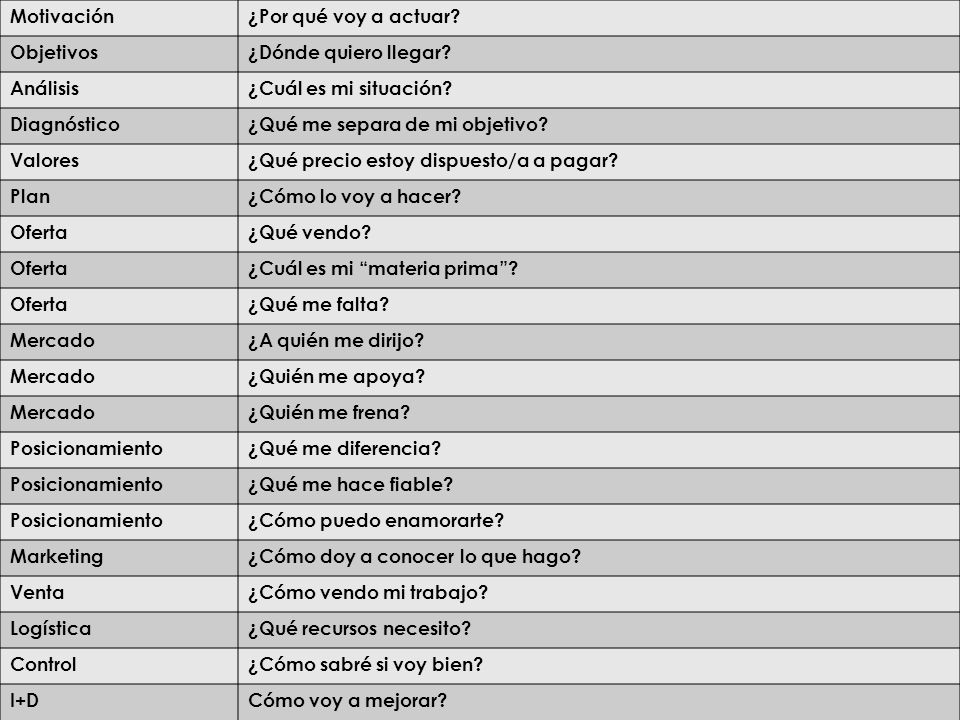Click the Motivación cell
This screenshot has width=960, height=720.
119,17
